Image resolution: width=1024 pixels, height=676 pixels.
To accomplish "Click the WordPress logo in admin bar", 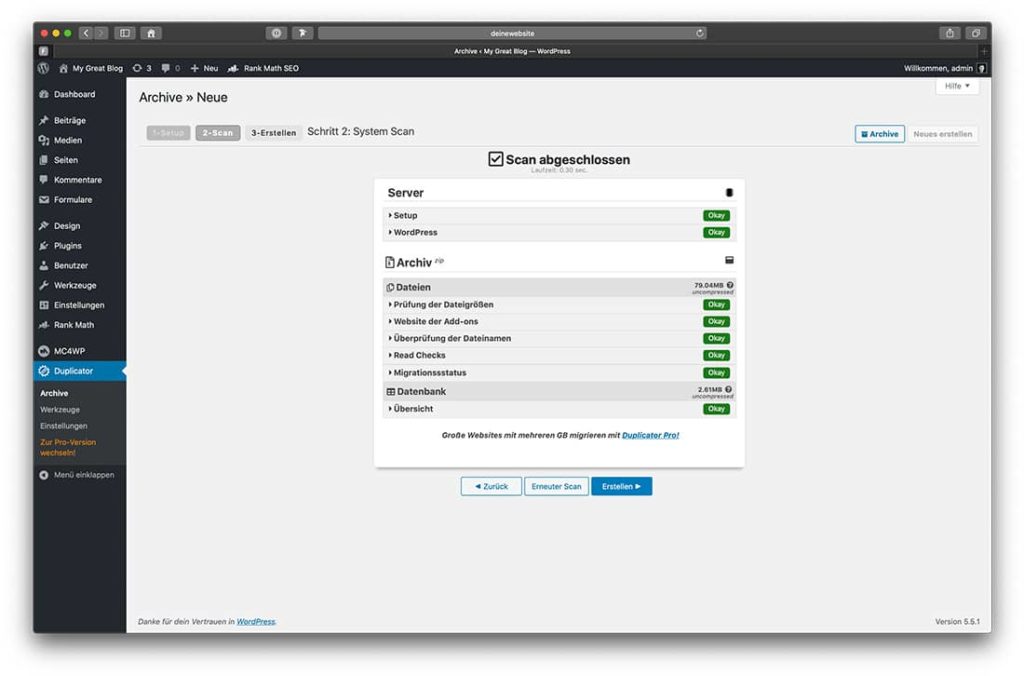I will tap(44, 68).
